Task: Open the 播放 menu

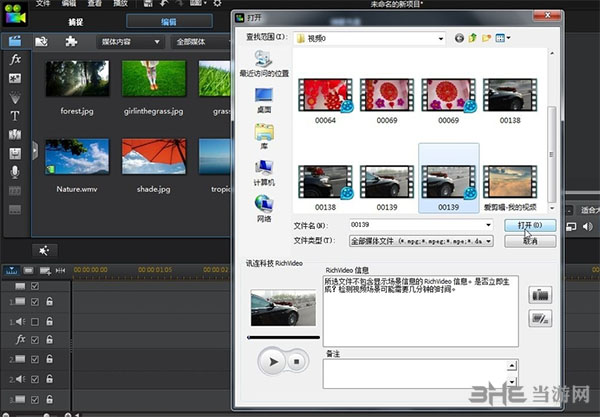Action: click(120, 3)
